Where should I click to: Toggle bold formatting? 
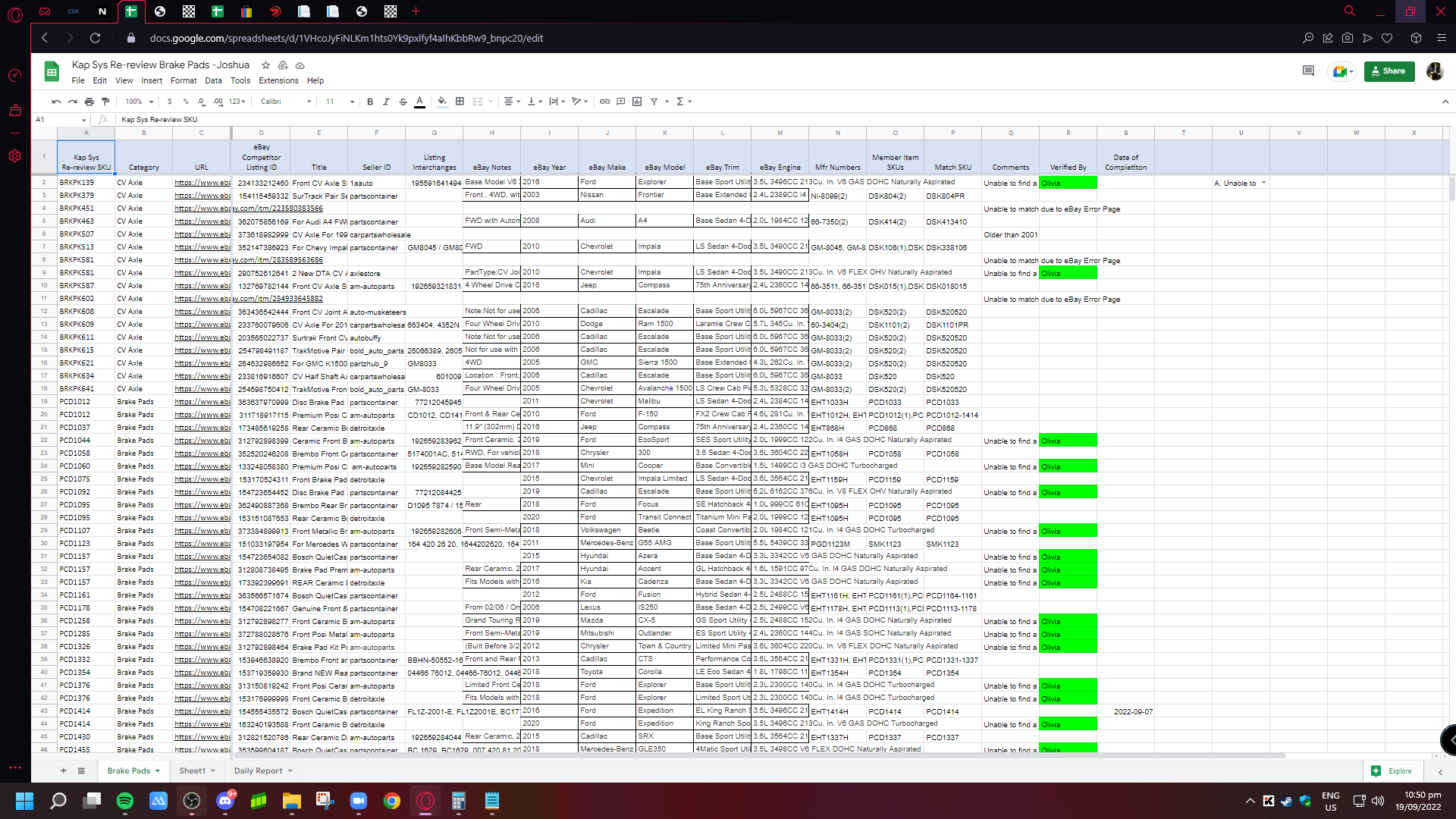(370, 102)
